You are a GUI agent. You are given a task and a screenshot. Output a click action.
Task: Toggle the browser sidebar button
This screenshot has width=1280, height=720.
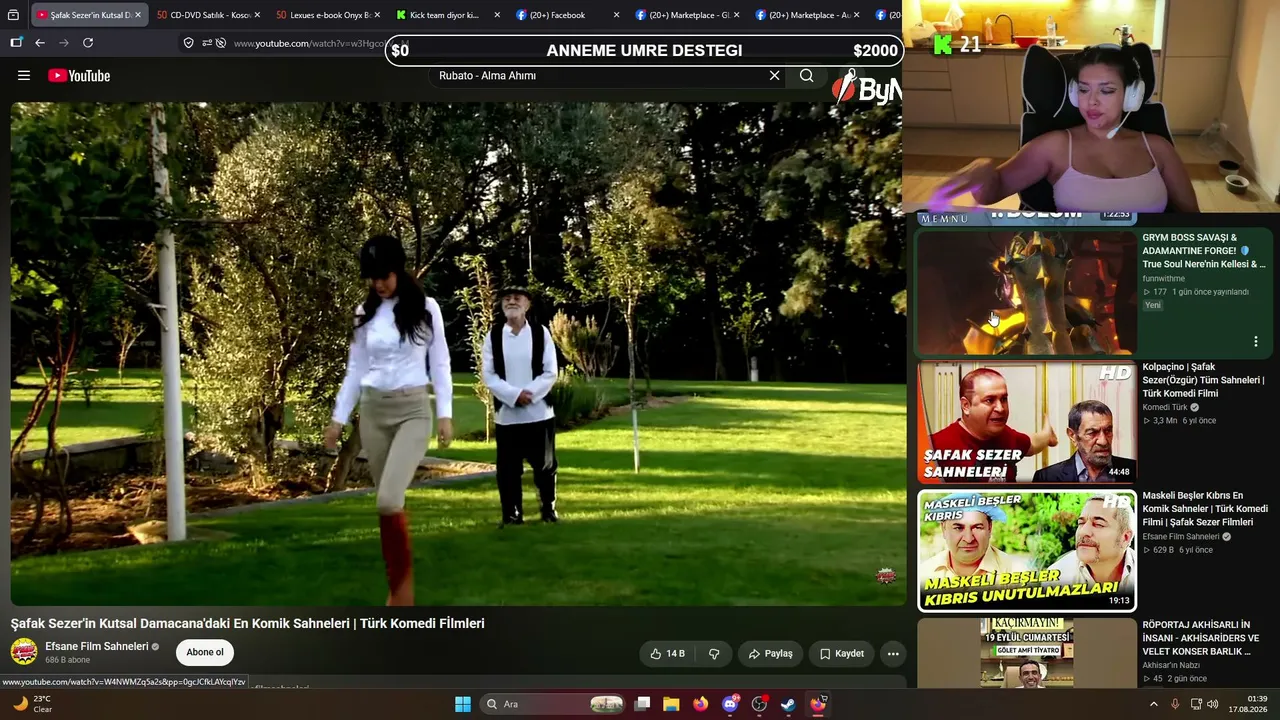(x=16, y=43)
